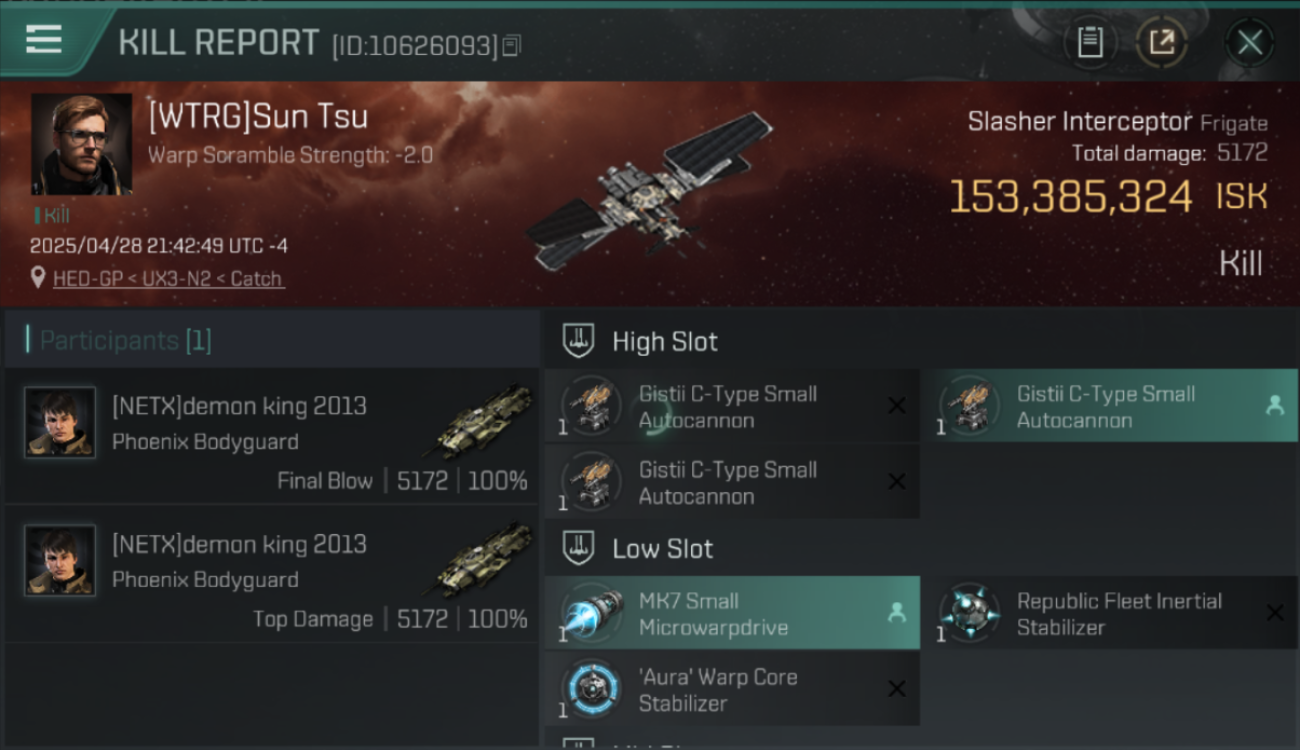Select the highlighted Gistii C-Type Small Autocannon
Image resolution: width=1300 pixels, height=750 pixels.
coord(1109,406)
